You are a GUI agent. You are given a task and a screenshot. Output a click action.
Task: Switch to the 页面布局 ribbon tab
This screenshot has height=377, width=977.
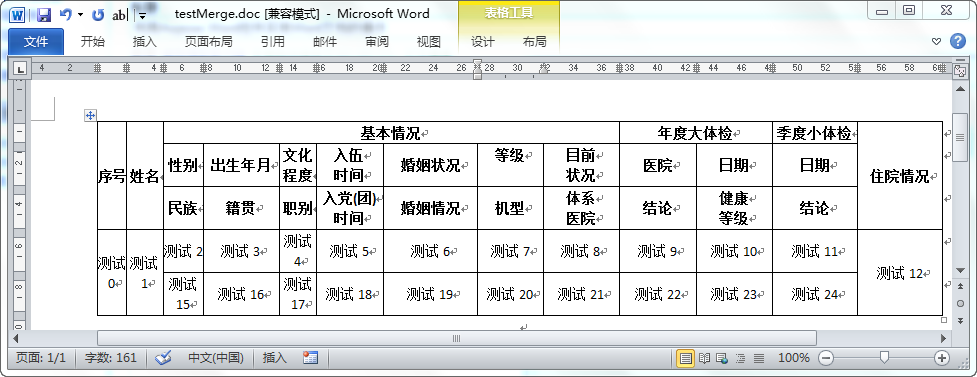click(x=209, y=42)
